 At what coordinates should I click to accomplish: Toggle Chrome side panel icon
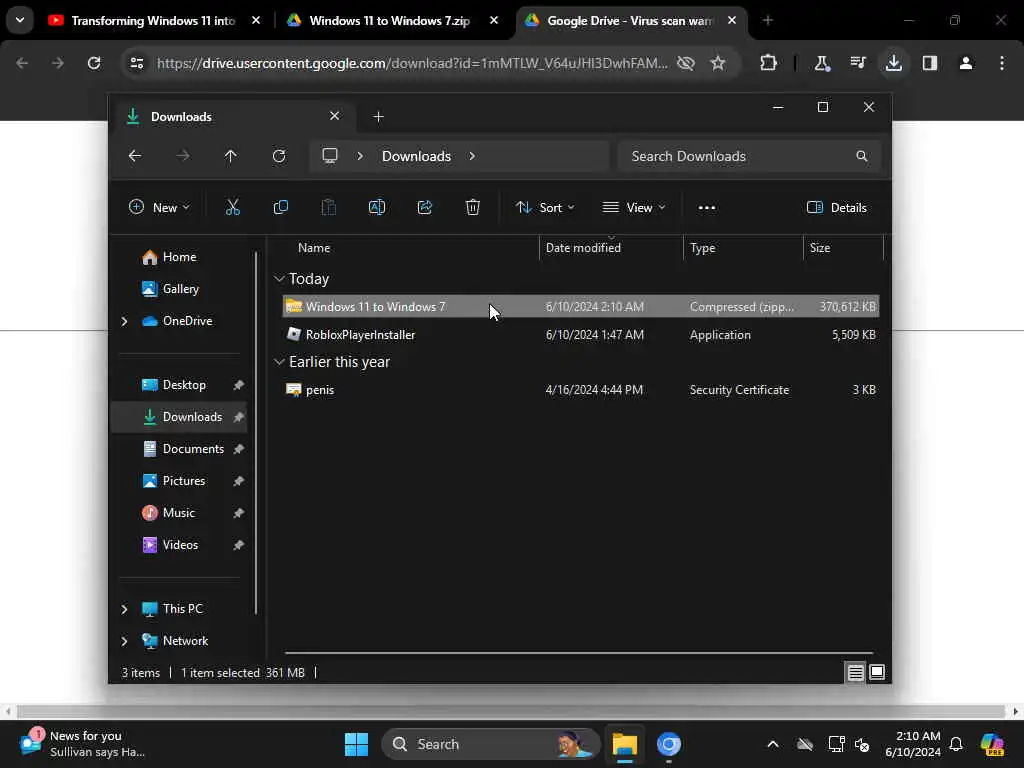[929, 63]
